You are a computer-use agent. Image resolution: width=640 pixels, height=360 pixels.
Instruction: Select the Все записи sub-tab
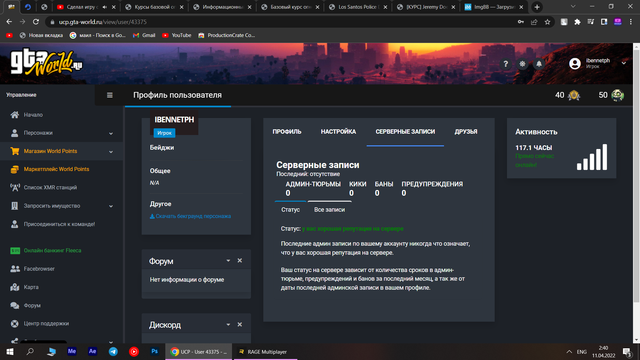(x=329, y=209)
